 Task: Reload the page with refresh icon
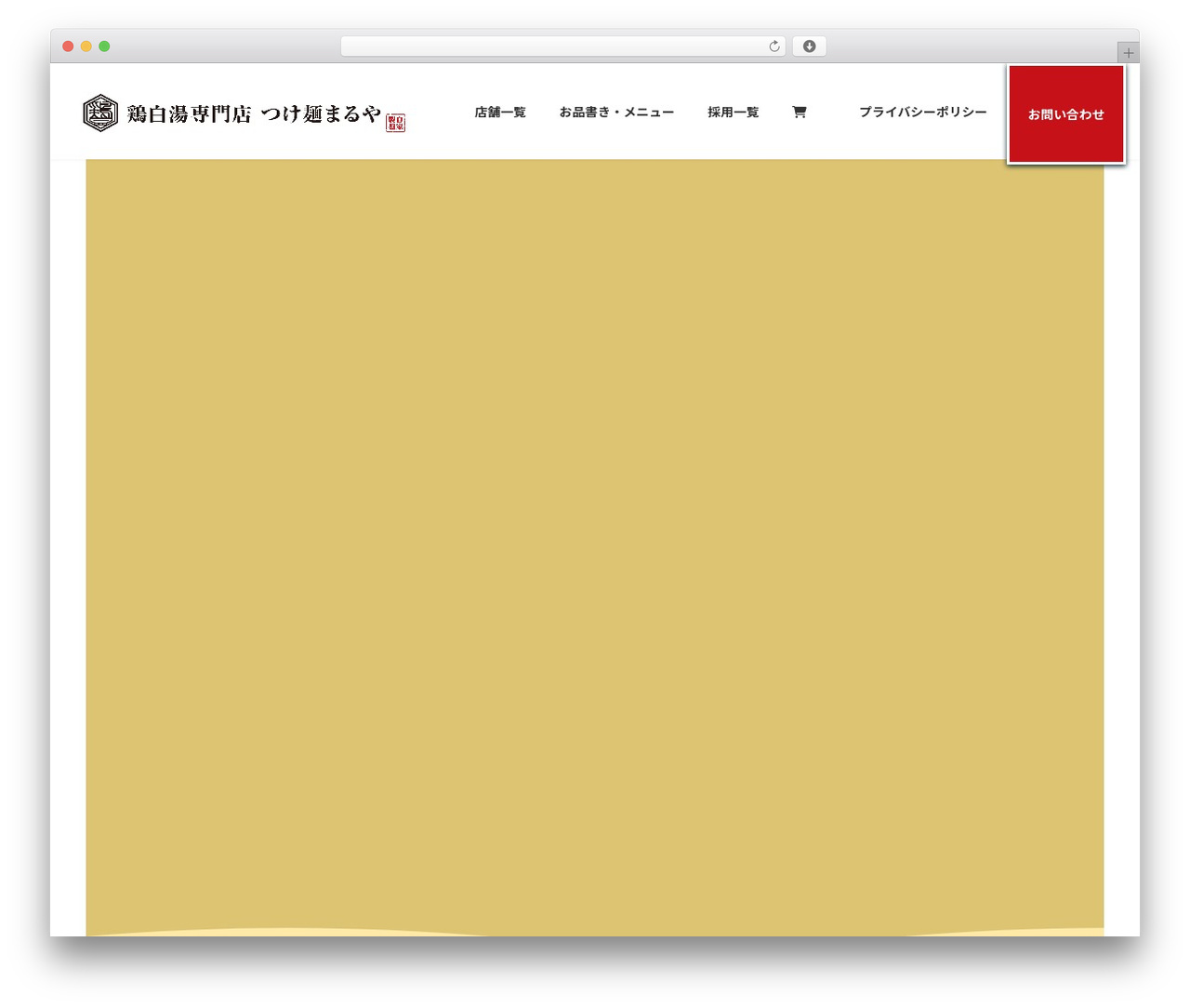click(x=774, y=46)
